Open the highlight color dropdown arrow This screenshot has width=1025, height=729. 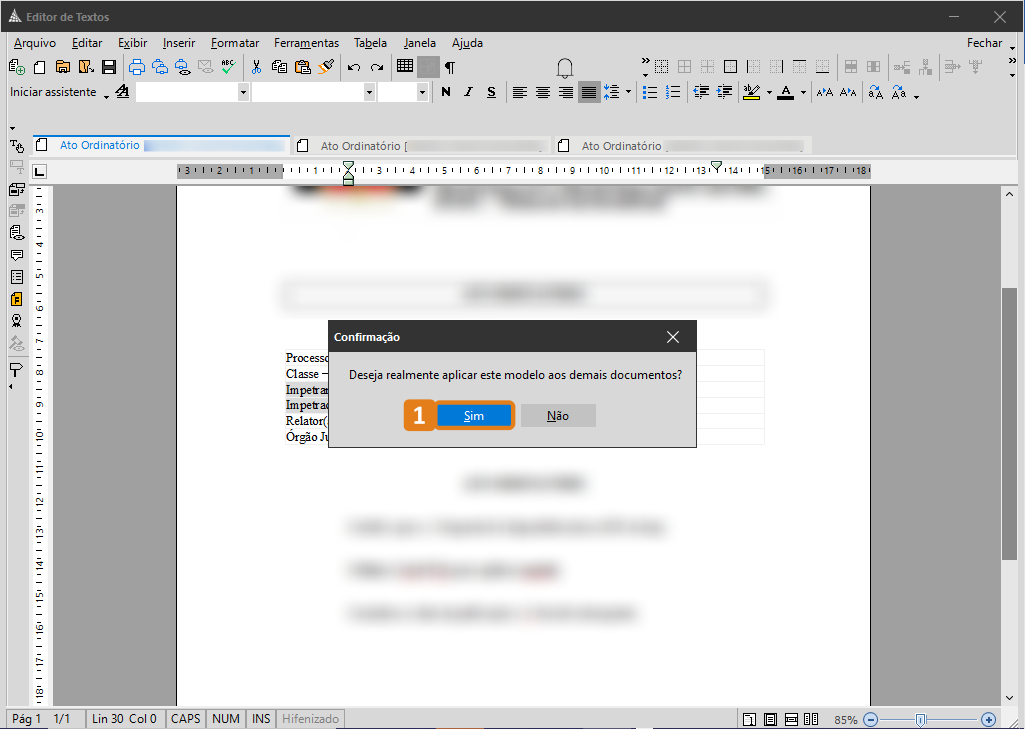pyautogui.click(x=769, y=93)
